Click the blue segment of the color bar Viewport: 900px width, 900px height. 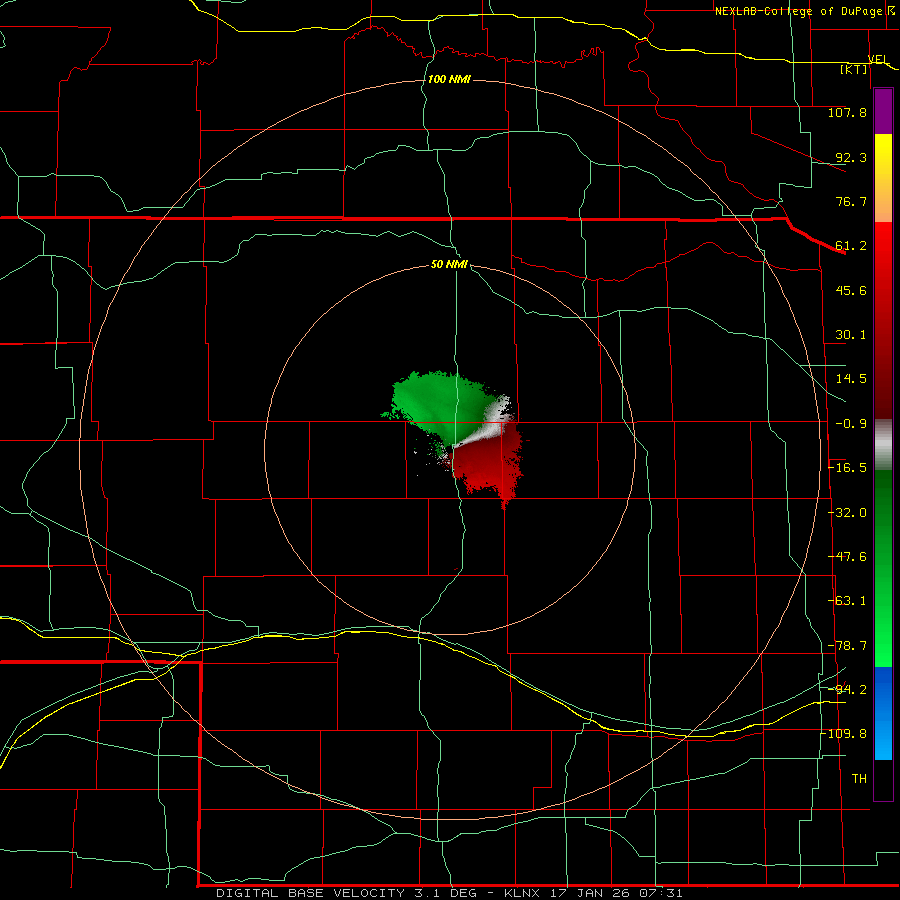[x=883, y=713]
